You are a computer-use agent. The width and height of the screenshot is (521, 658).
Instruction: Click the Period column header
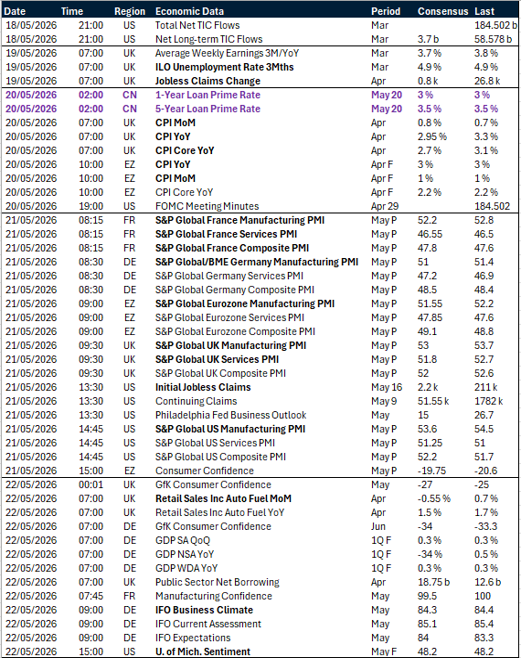386,11
